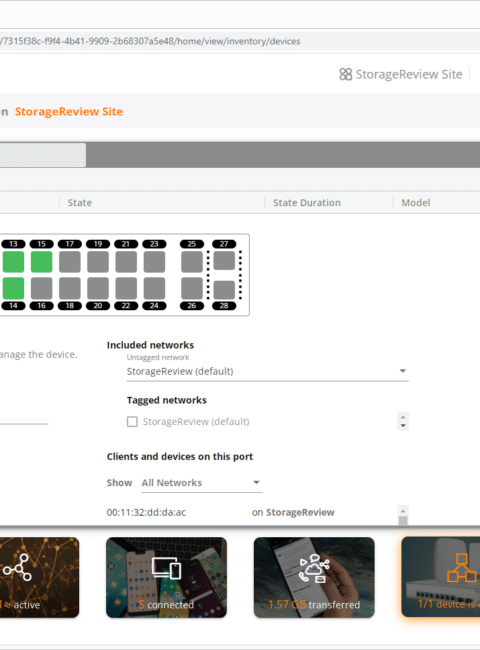Select switch port 26
The height and width of the screenshot is (650, 480).
point(192,288)
